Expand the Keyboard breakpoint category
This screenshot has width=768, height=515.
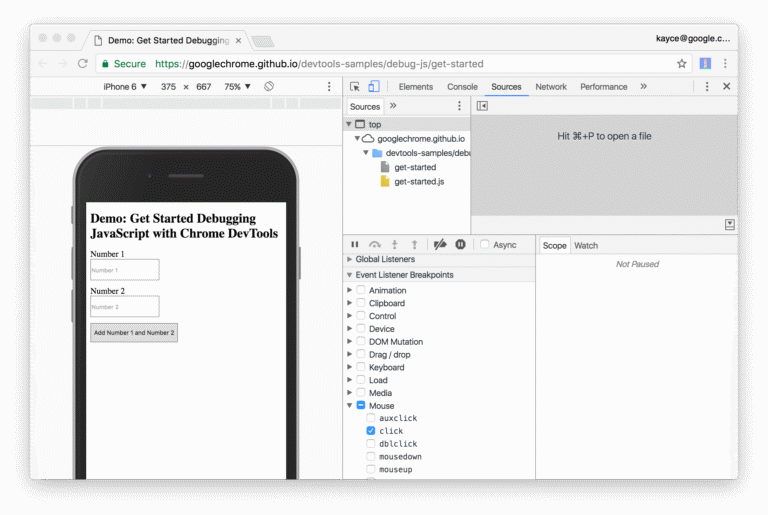350,367
